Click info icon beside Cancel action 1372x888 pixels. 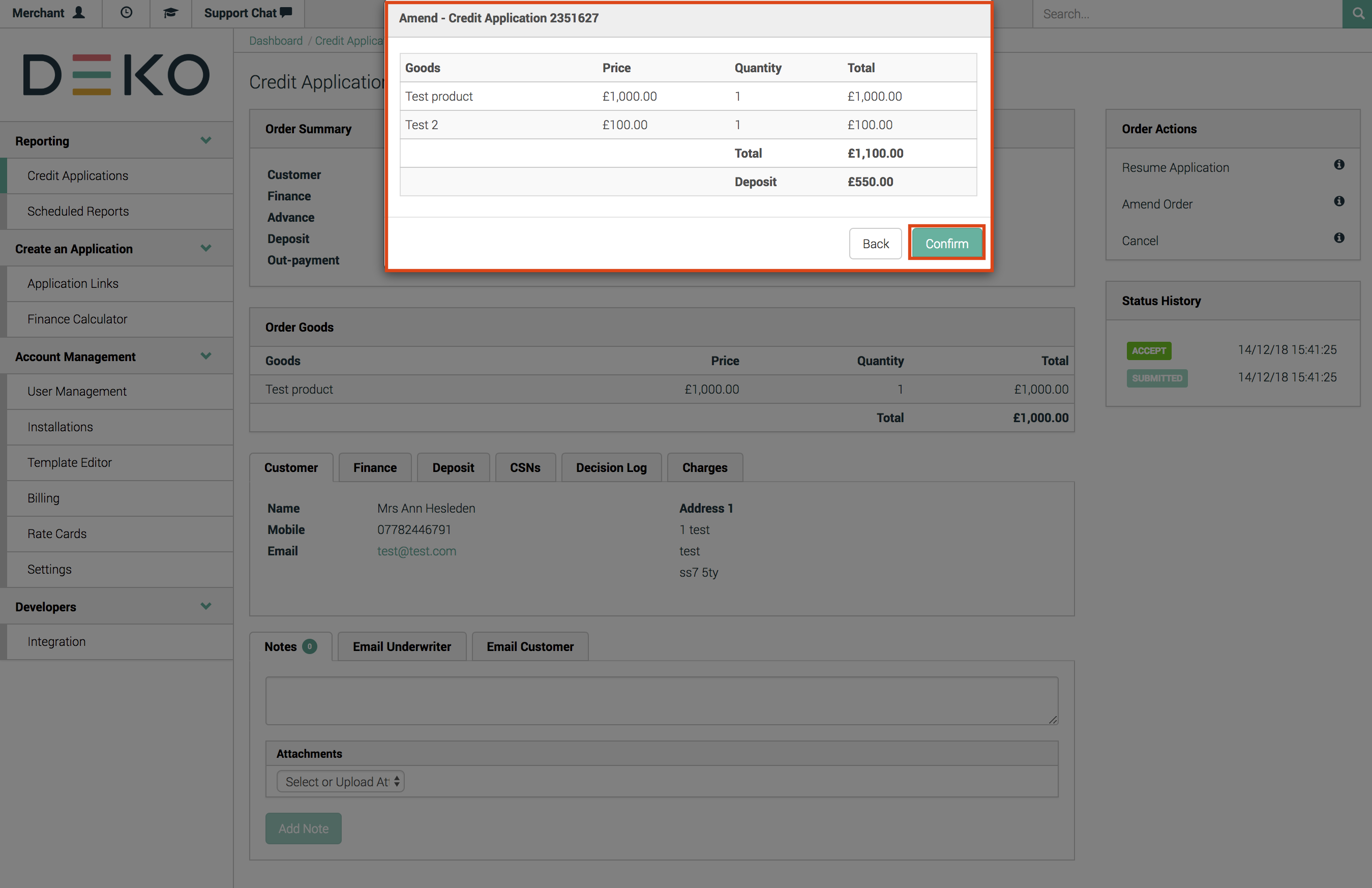pyautogui.click(x=1338, y=238)
